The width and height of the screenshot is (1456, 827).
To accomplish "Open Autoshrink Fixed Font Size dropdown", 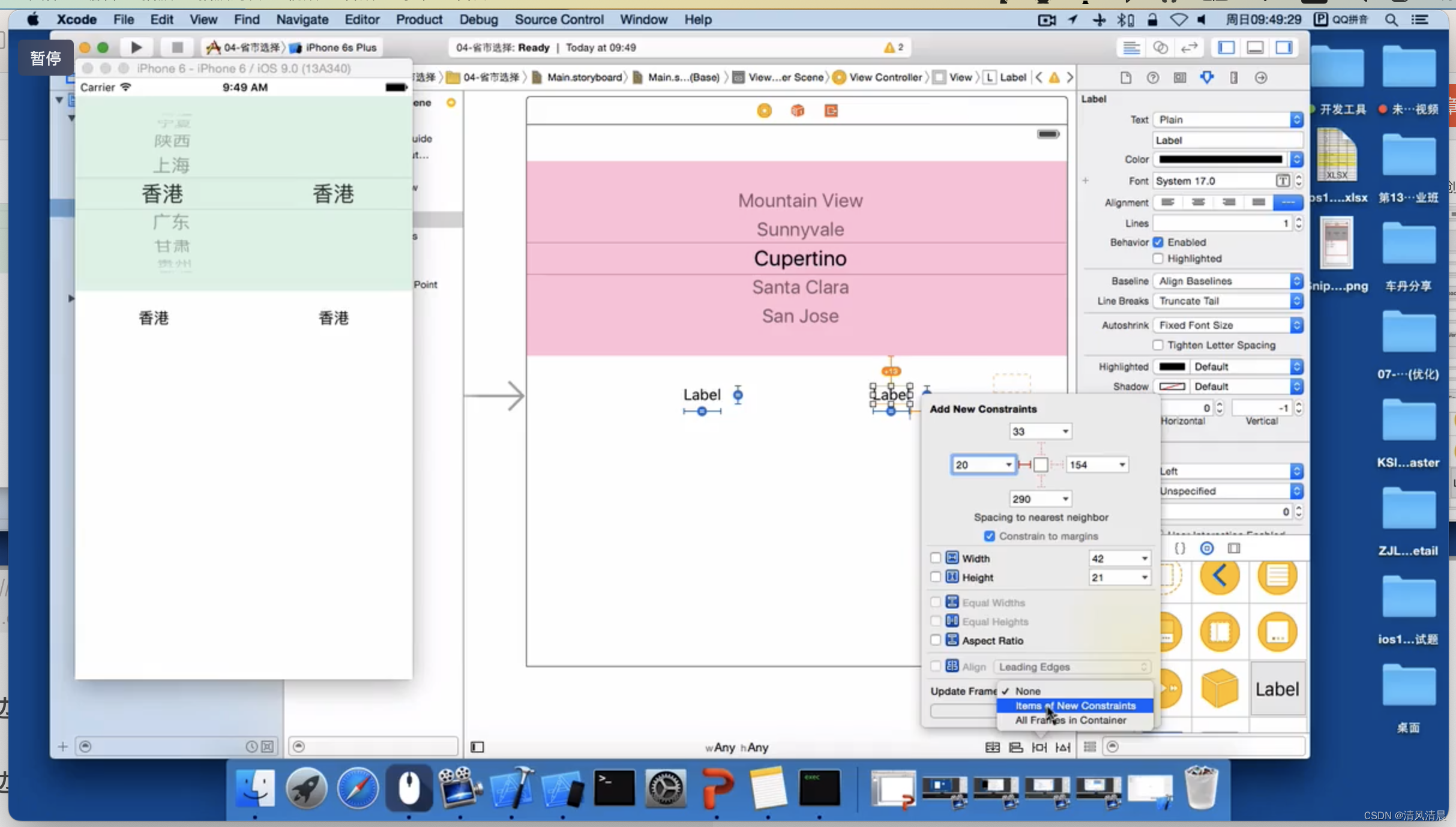I will click(1228, 325).
